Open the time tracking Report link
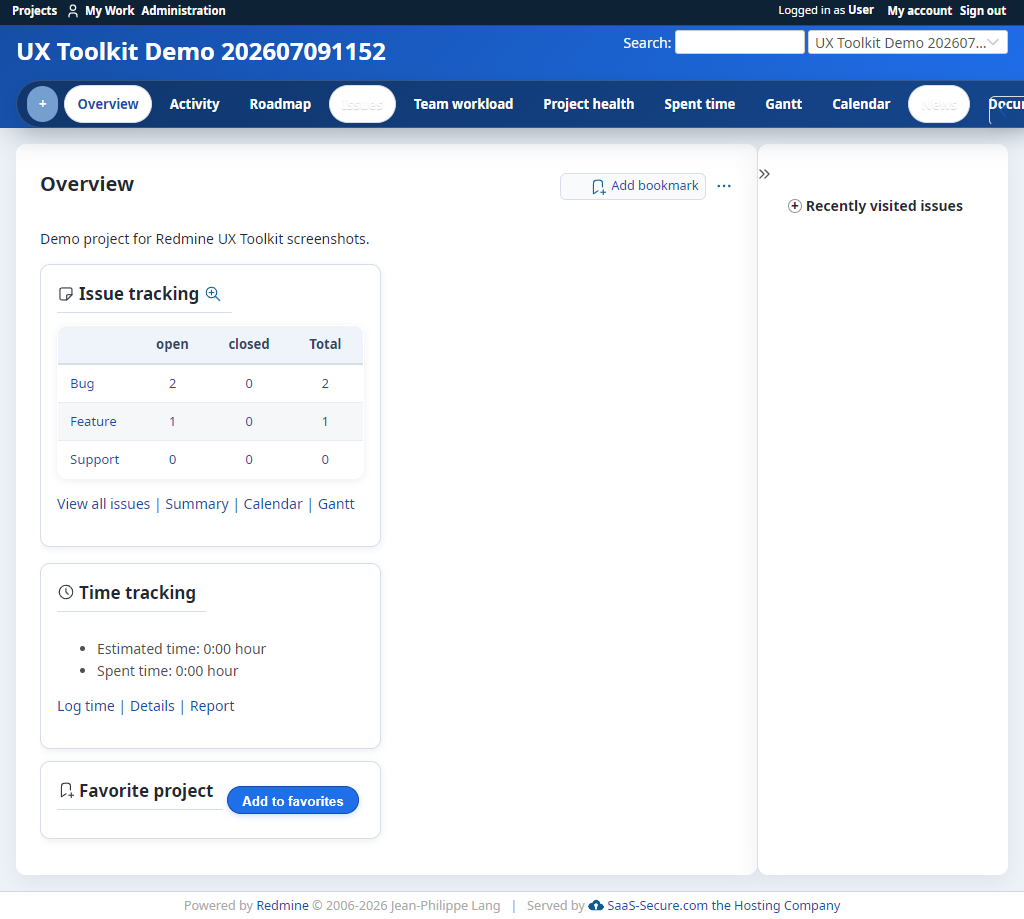This screenshot has width=1024, height=919. click(212, 706)
